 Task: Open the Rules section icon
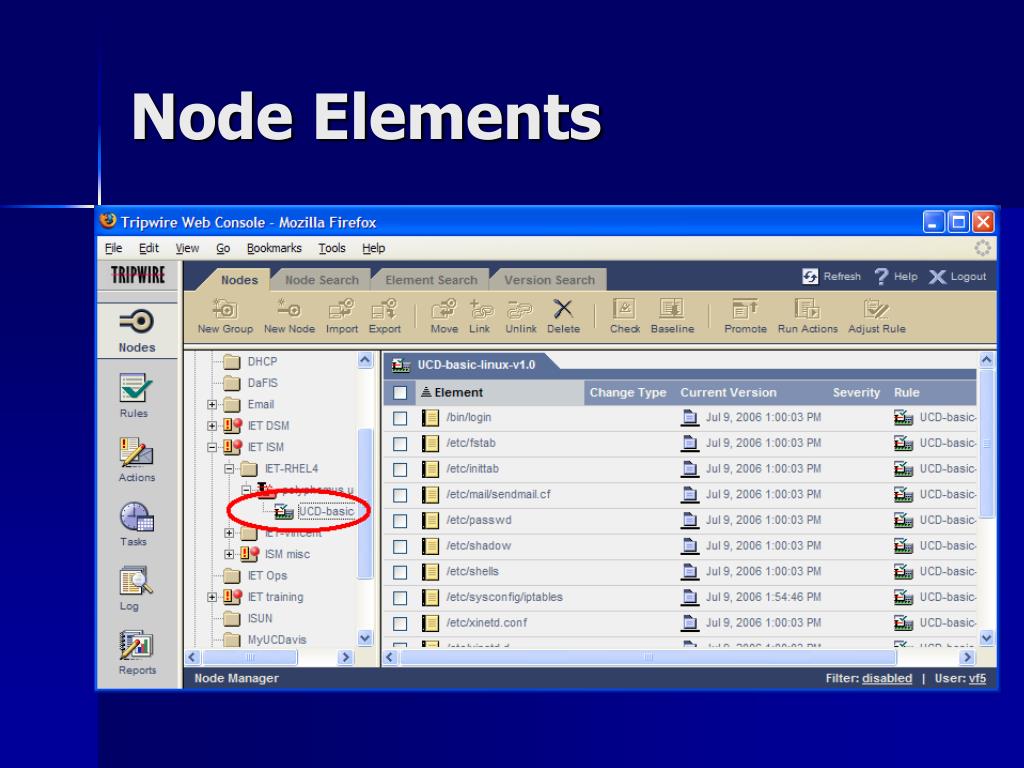[x=135, y=387]
